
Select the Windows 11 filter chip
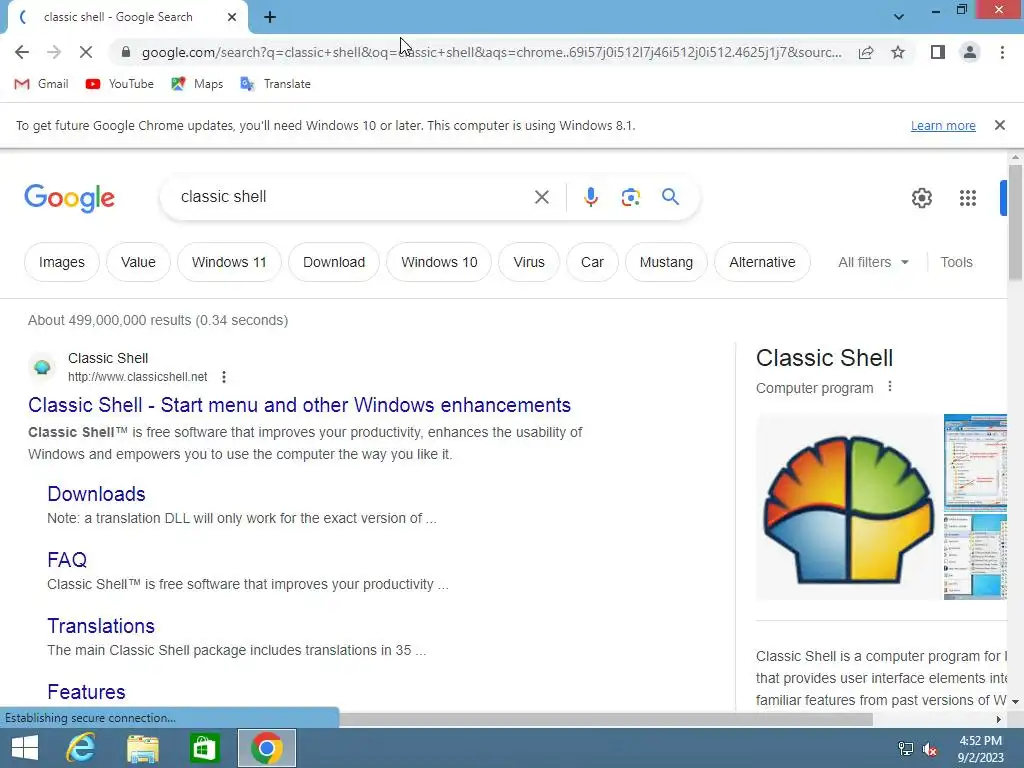pos(229,262)
